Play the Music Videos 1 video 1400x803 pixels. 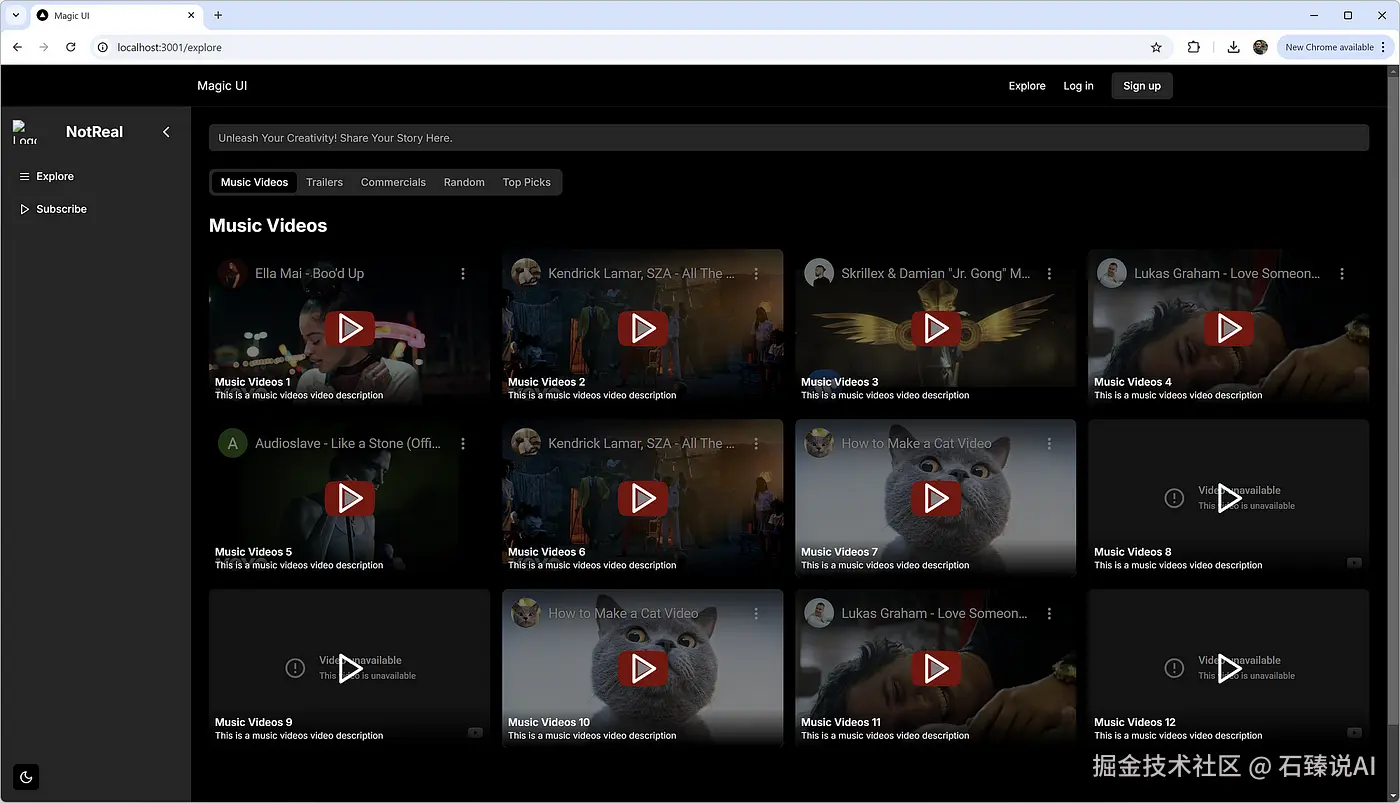click(349, 328)
